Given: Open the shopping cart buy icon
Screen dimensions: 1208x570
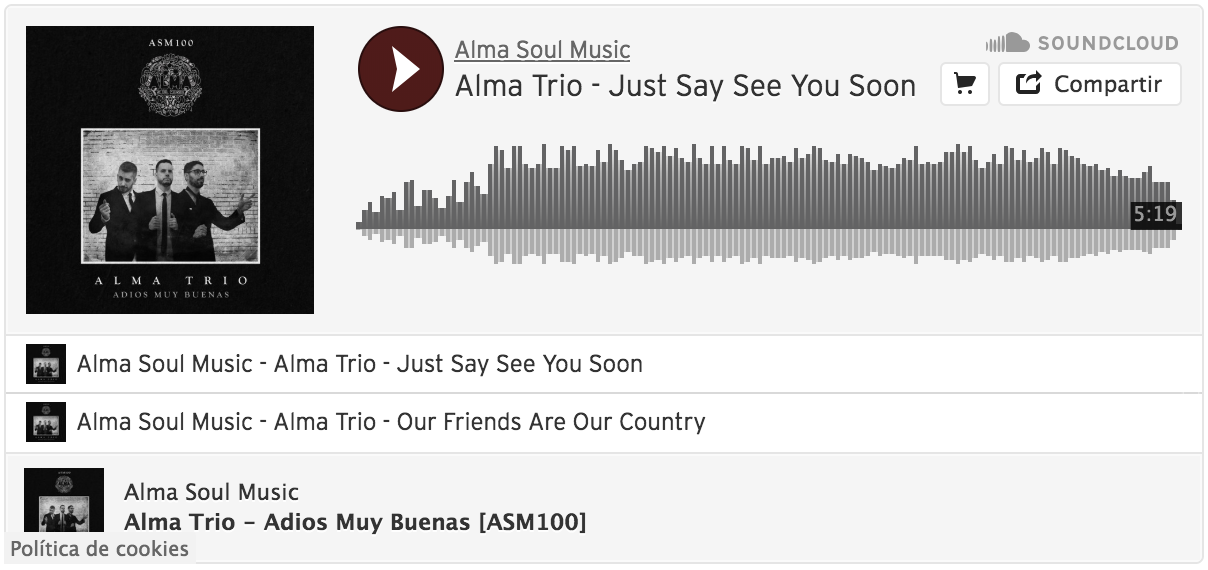Looking at the screenshot, I should tap(965, 84).
